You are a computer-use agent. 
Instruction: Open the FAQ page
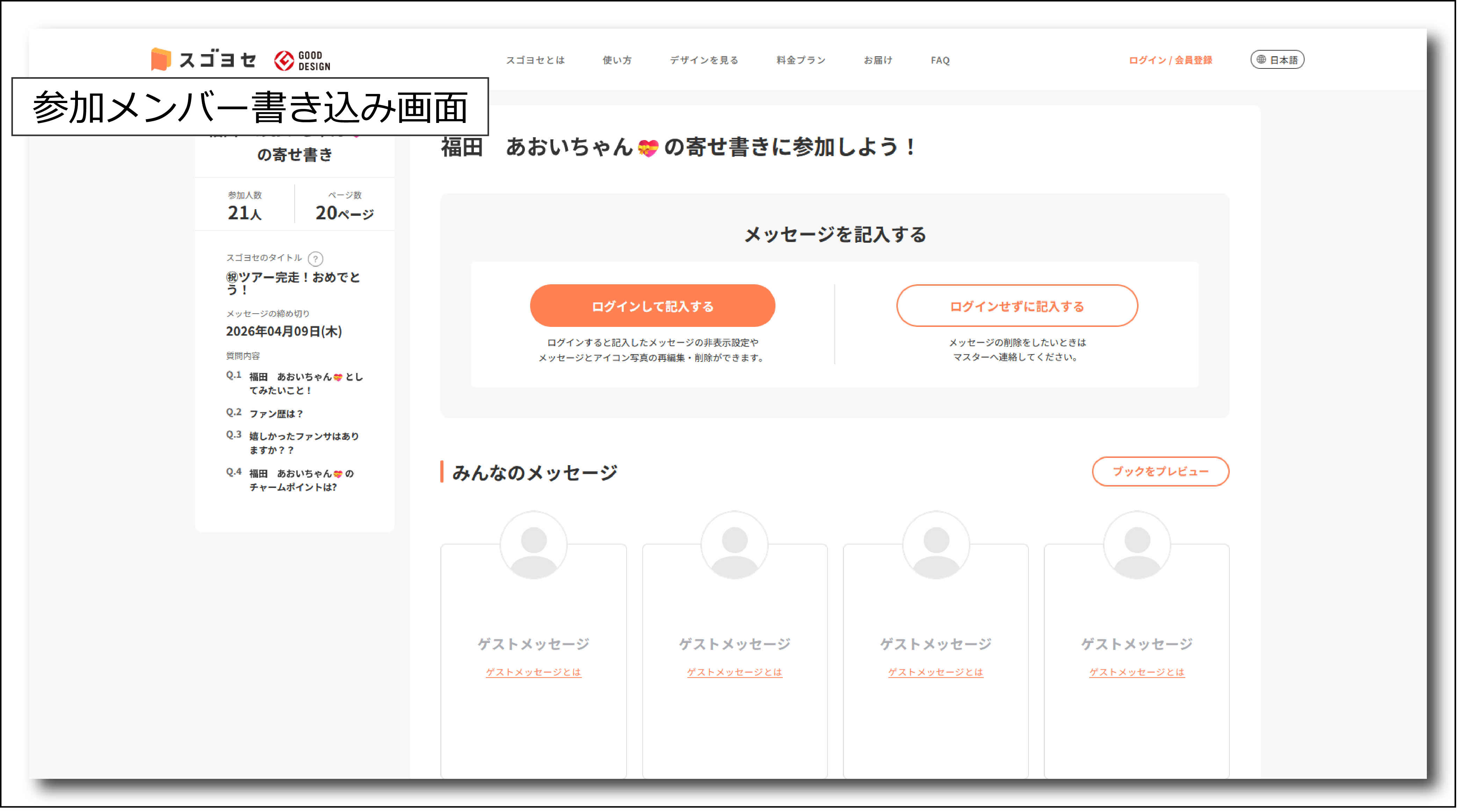pos(940,60)
